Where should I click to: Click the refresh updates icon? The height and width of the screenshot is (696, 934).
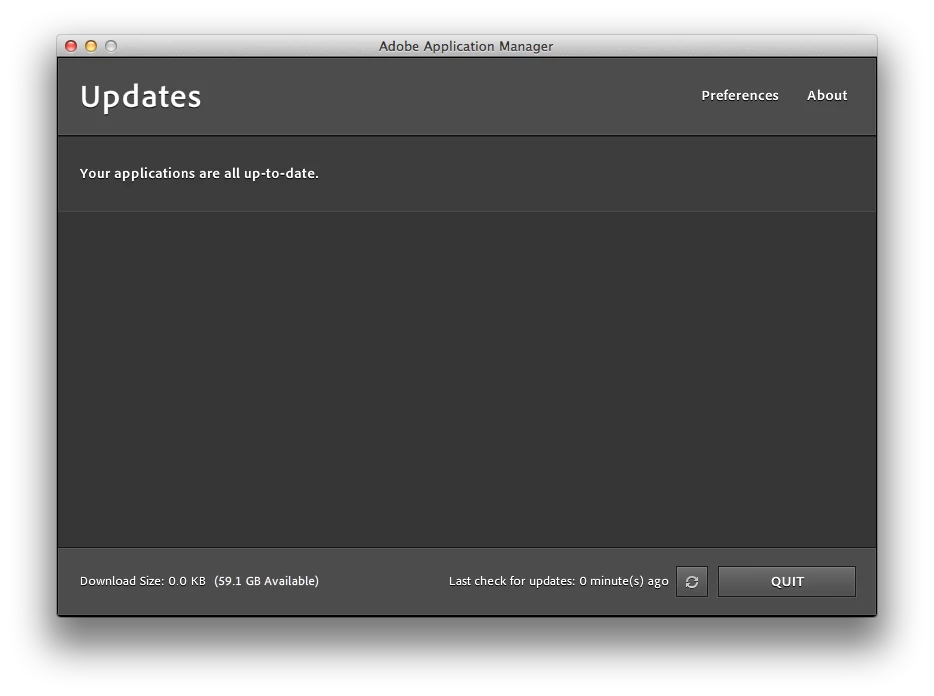pyautogui.click(x=692, y=582)
